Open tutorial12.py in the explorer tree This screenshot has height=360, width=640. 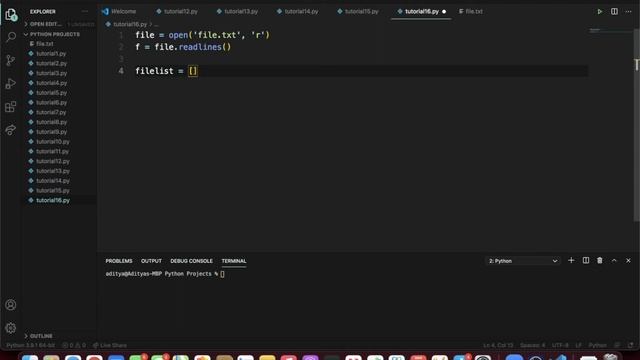(53, 161)
